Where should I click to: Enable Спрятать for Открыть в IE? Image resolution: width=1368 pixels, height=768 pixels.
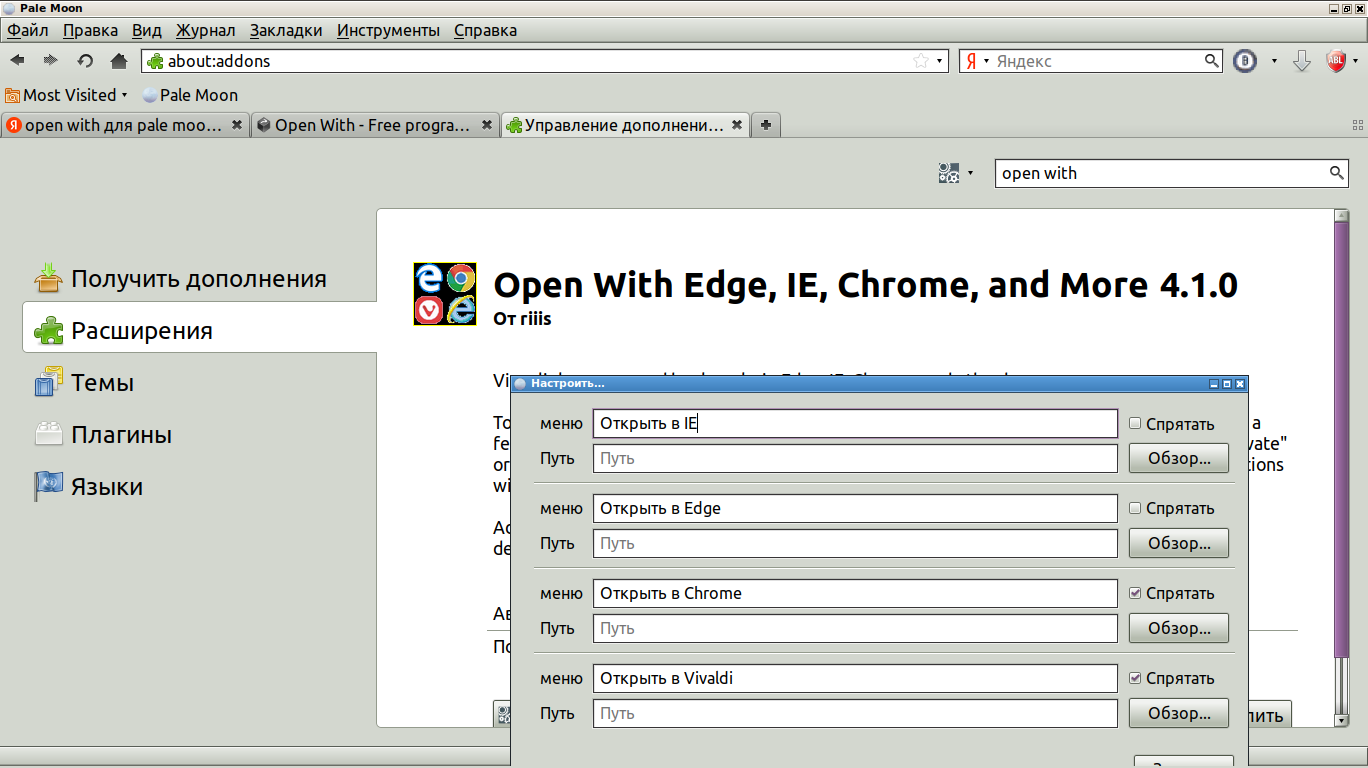[x=1135, y=424]
